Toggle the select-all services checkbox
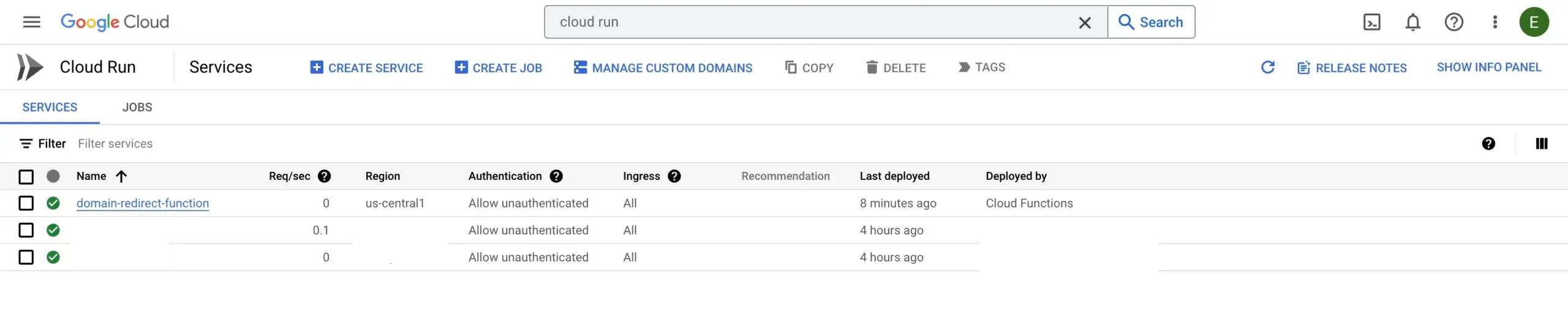 [x=26, y=177]
